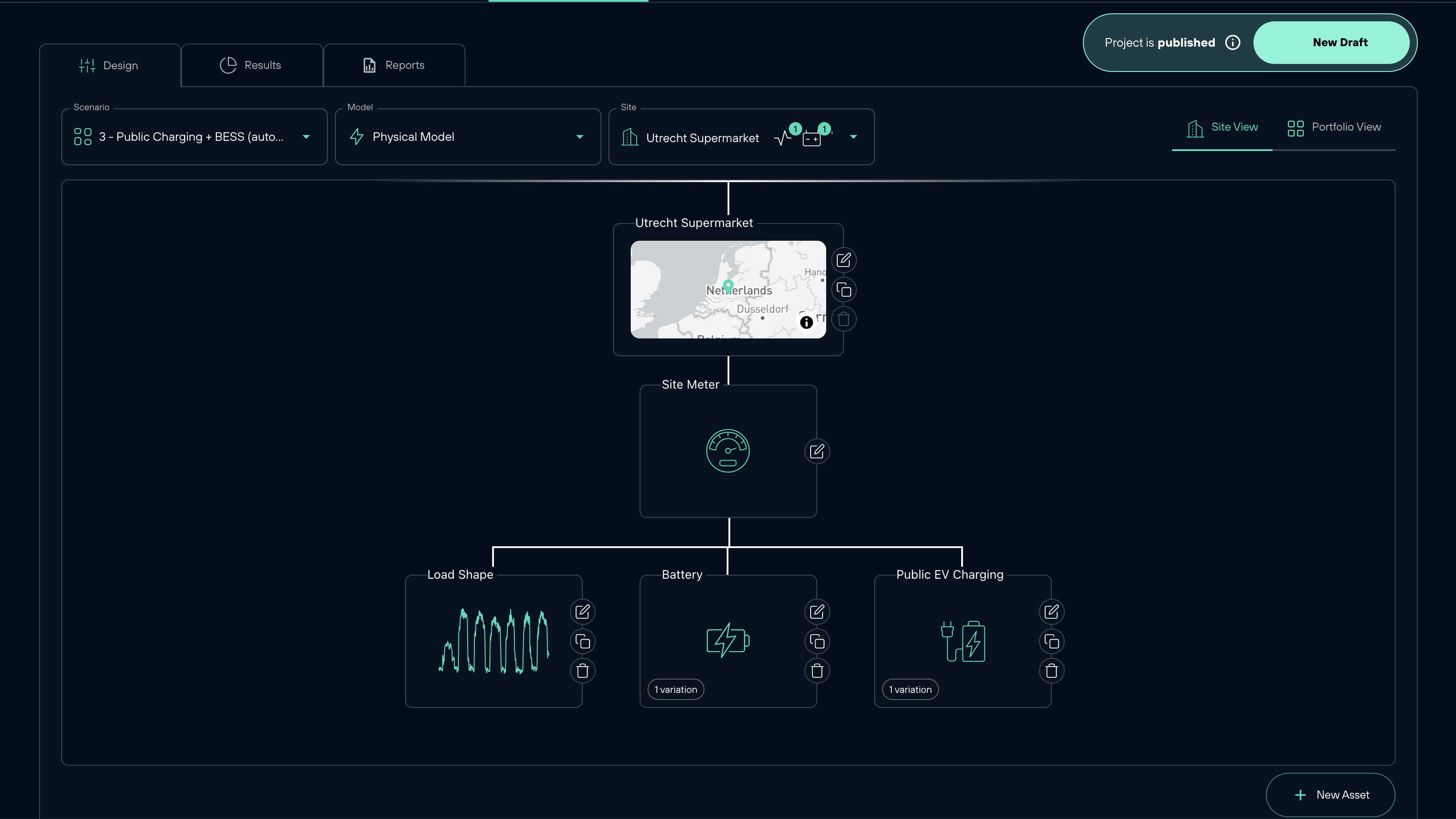Click the published project info icon
Image resolution: width=1456 pixels, height=819 pixels.
coord(1233,42)
